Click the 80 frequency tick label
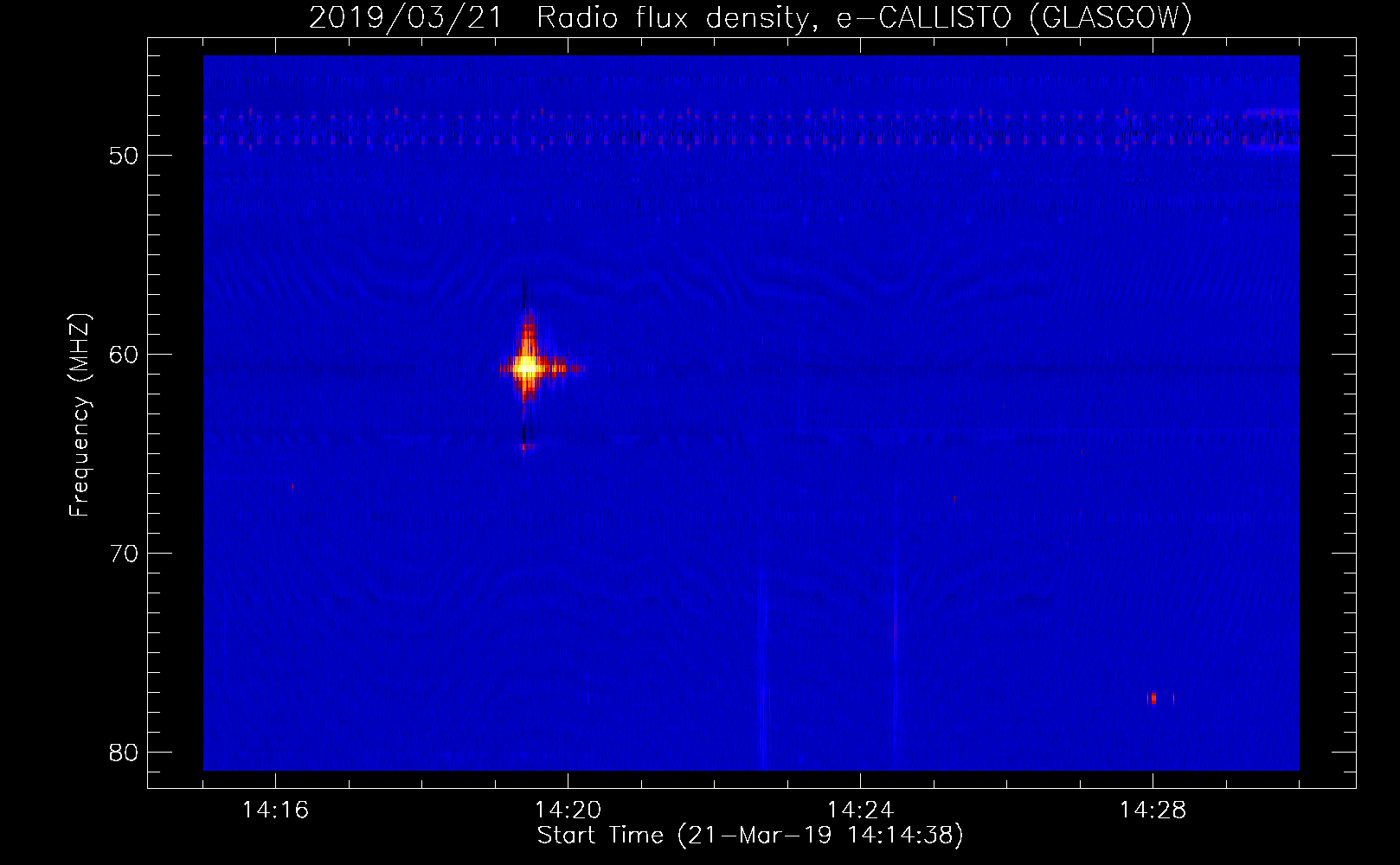 (x=125, y=753)
